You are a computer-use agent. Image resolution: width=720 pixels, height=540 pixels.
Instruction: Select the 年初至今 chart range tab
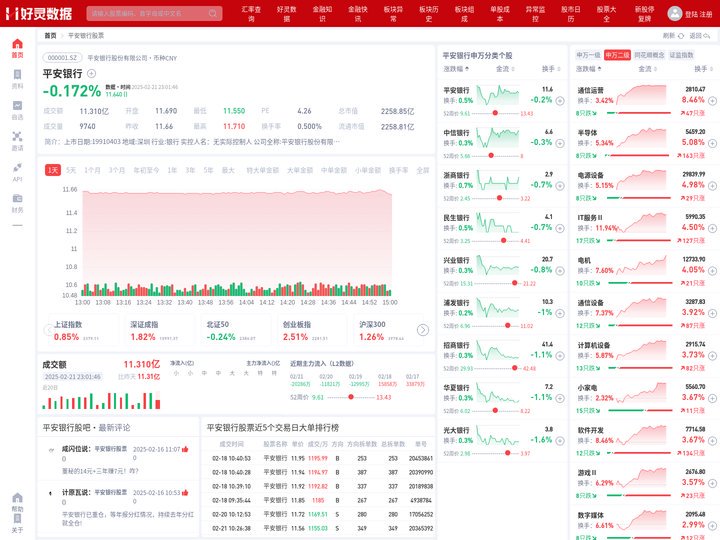point(146,170)
